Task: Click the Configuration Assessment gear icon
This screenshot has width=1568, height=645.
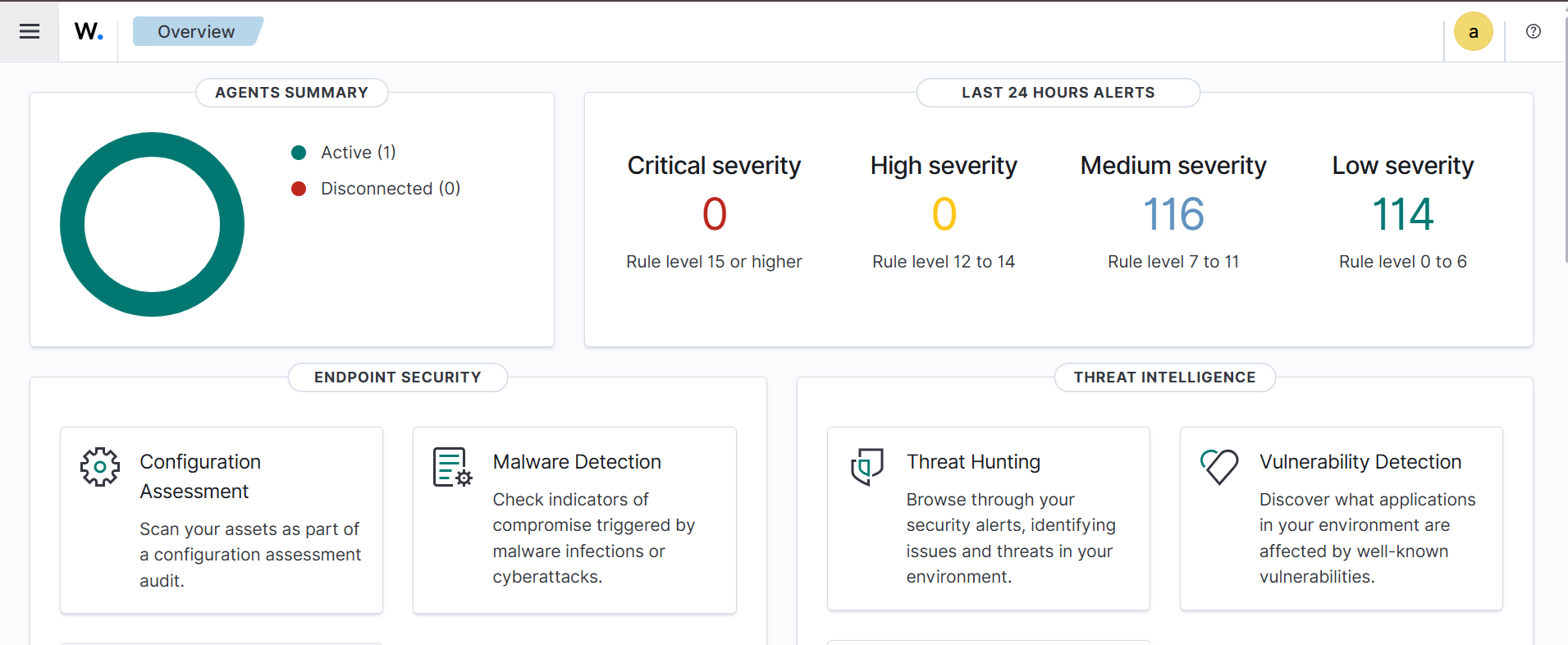Action: [100, 467]
